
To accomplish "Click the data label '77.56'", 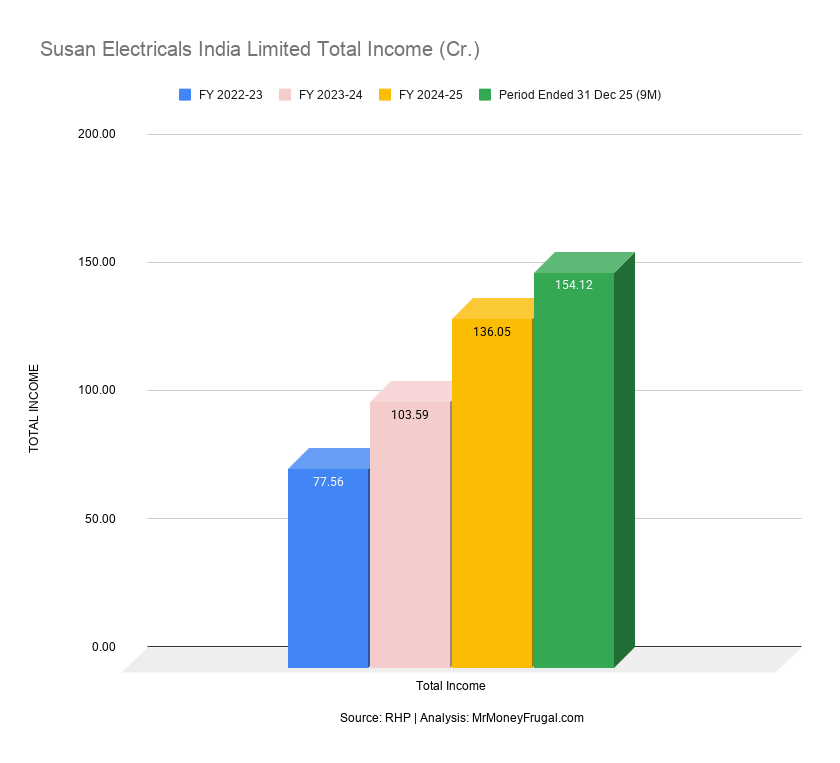I will click(x=328, y=482).
